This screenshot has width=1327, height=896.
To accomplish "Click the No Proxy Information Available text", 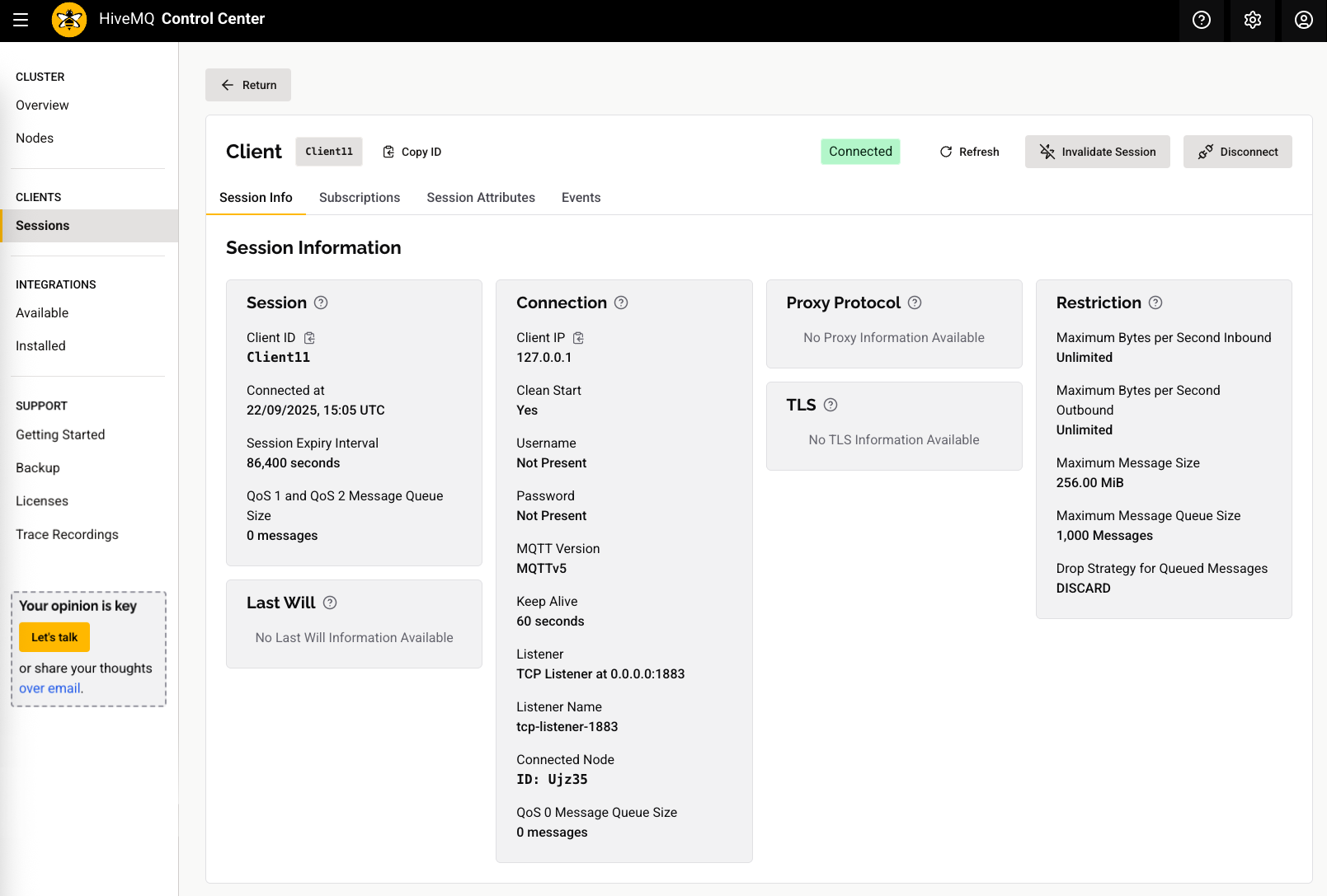I will coord(894,338).
